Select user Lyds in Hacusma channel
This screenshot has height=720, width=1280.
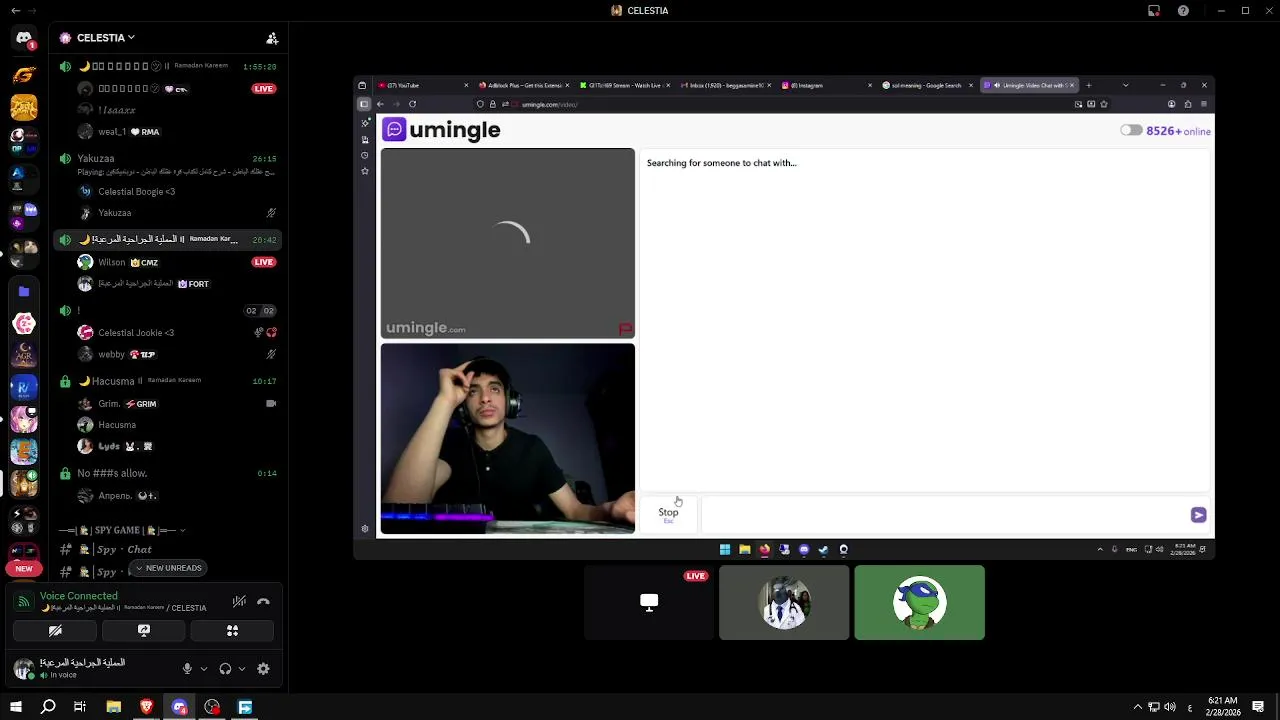tap(110, 446)
